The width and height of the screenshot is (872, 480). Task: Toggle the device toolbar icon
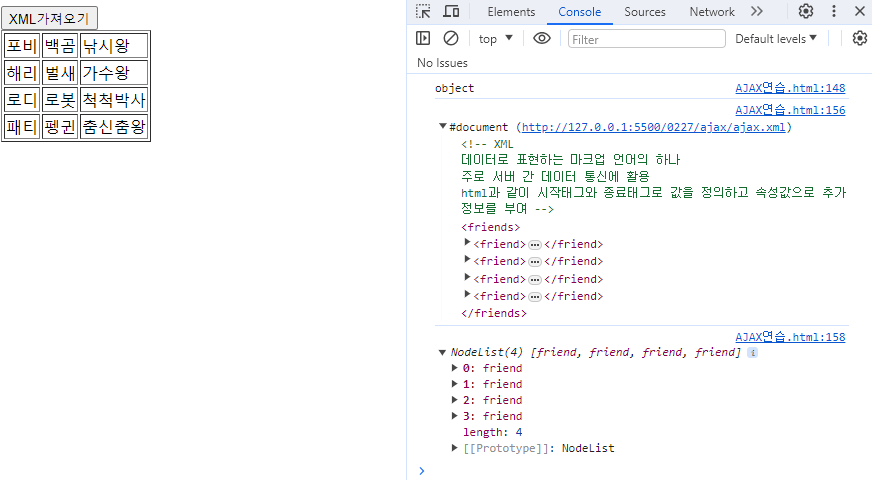point(451,11)
